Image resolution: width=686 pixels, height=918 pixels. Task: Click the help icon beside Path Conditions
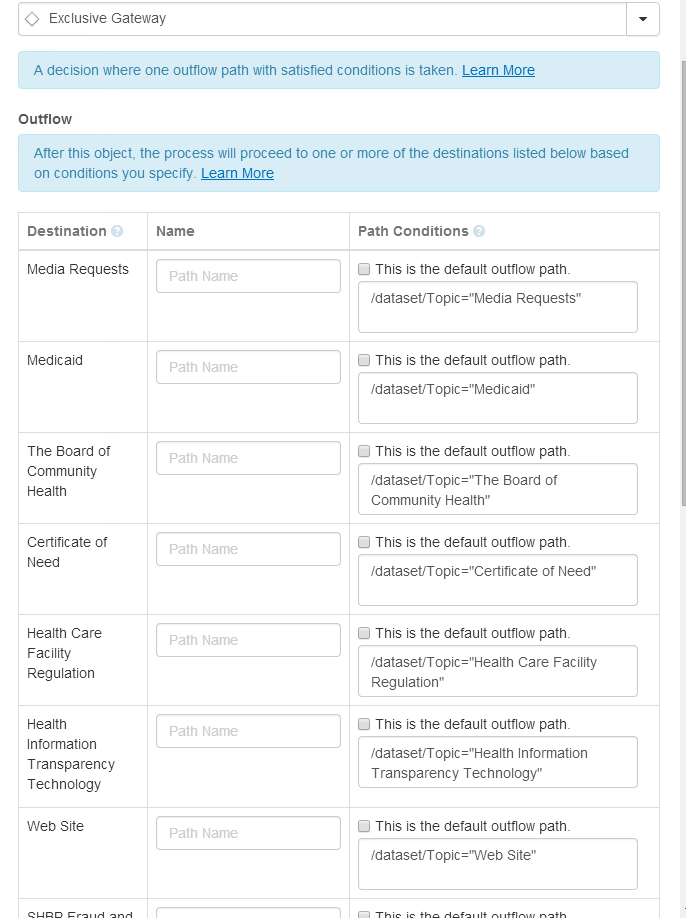pyautogui.click(x=479, y=231)
